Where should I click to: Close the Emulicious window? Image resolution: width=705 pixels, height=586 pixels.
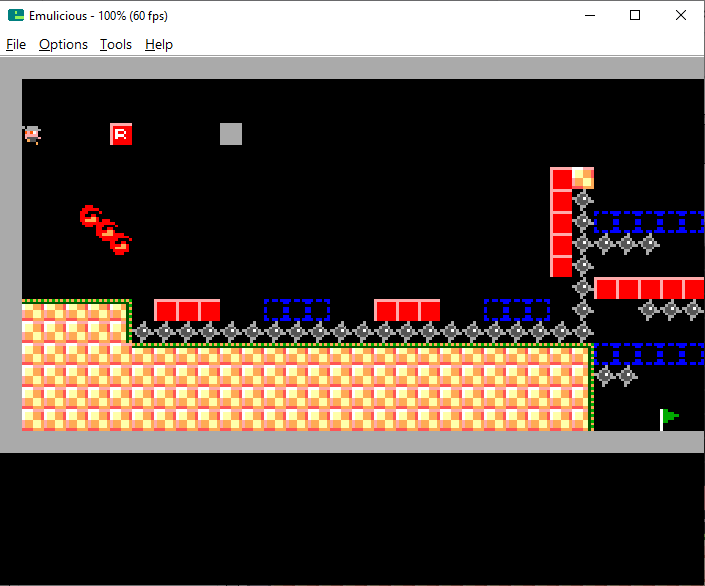(x=681, y=15)
